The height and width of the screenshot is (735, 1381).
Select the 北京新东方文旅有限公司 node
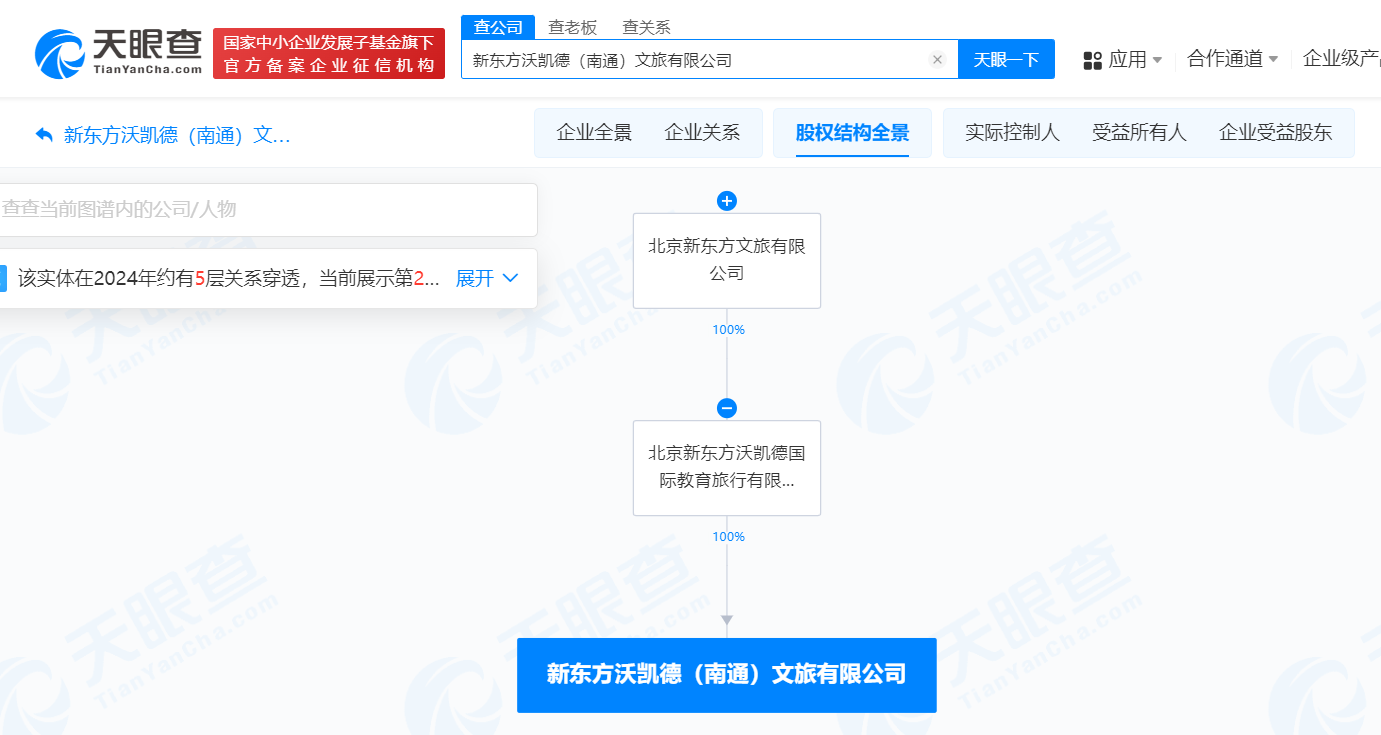[x=726, y=260]
